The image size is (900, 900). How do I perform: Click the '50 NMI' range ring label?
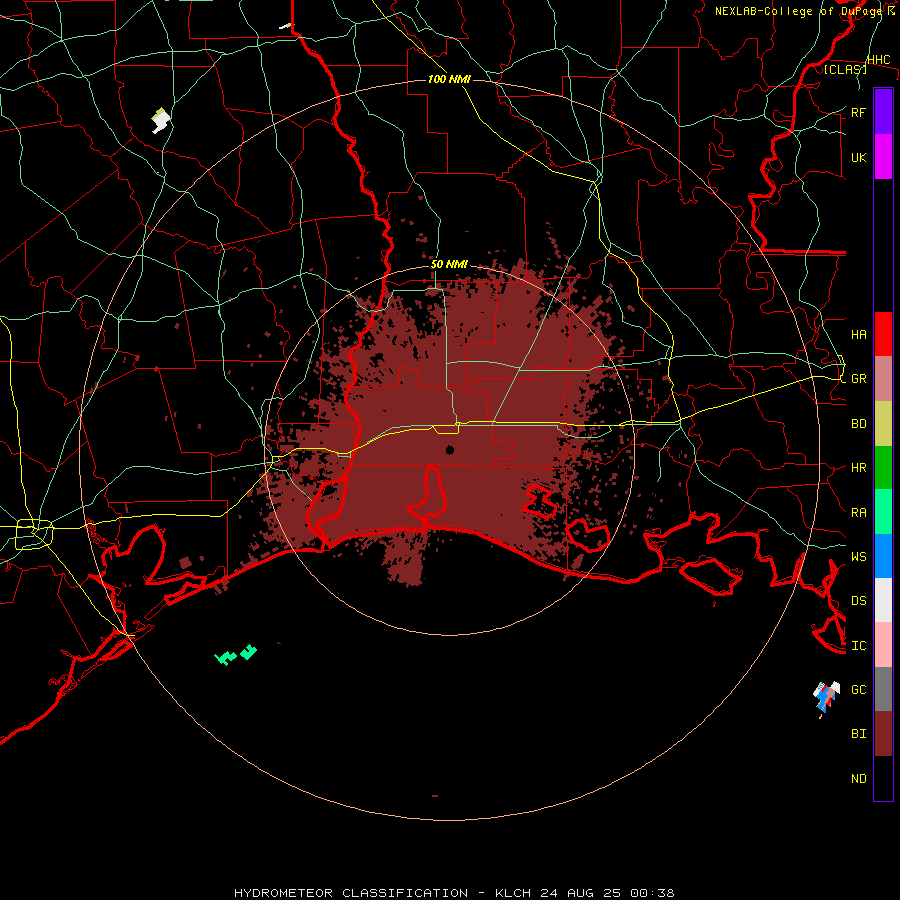pyautogui.click(x=449, y=264)
